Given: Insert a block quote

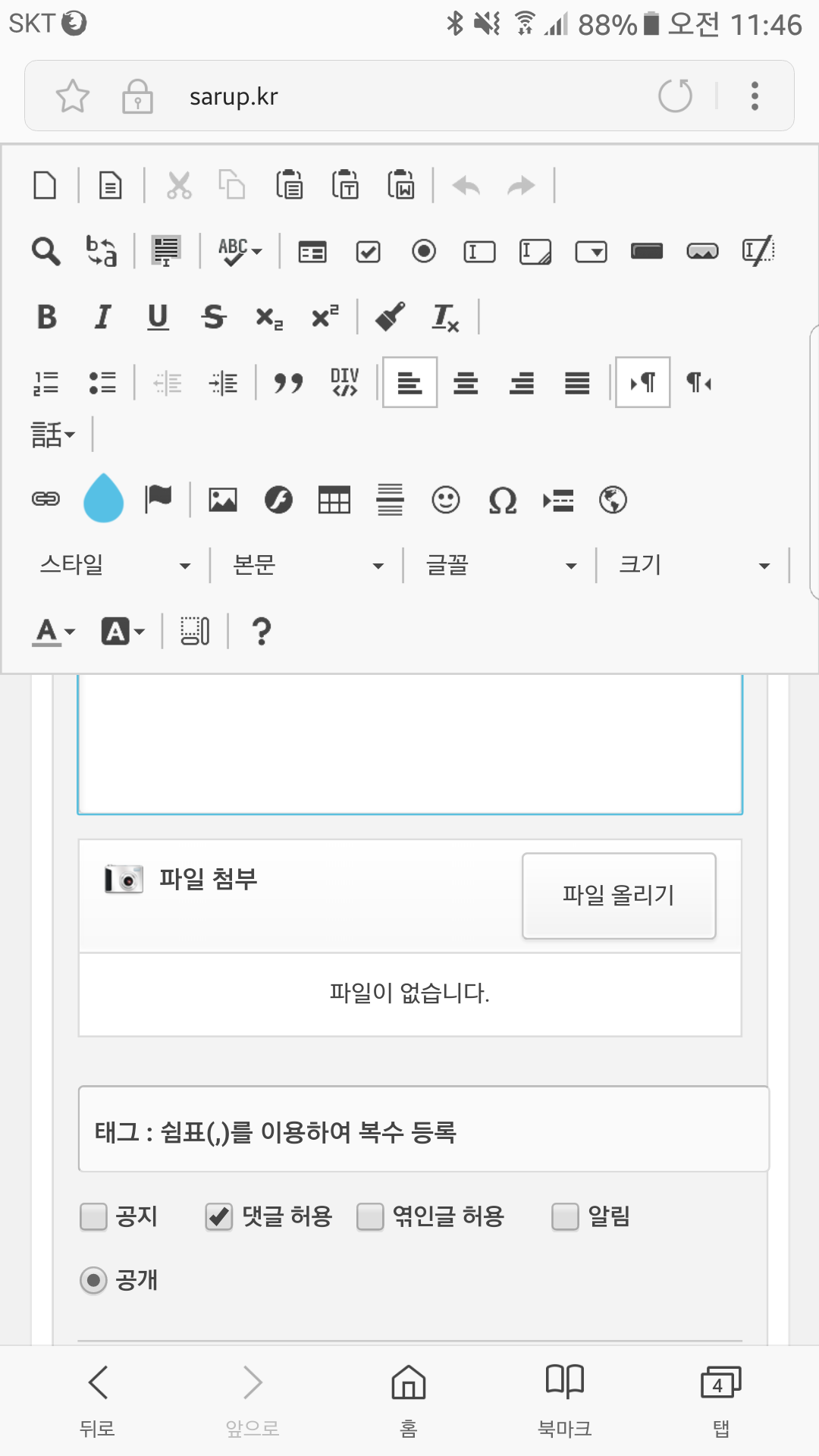Looking at the screenshot, I should (x=288, y=383).
